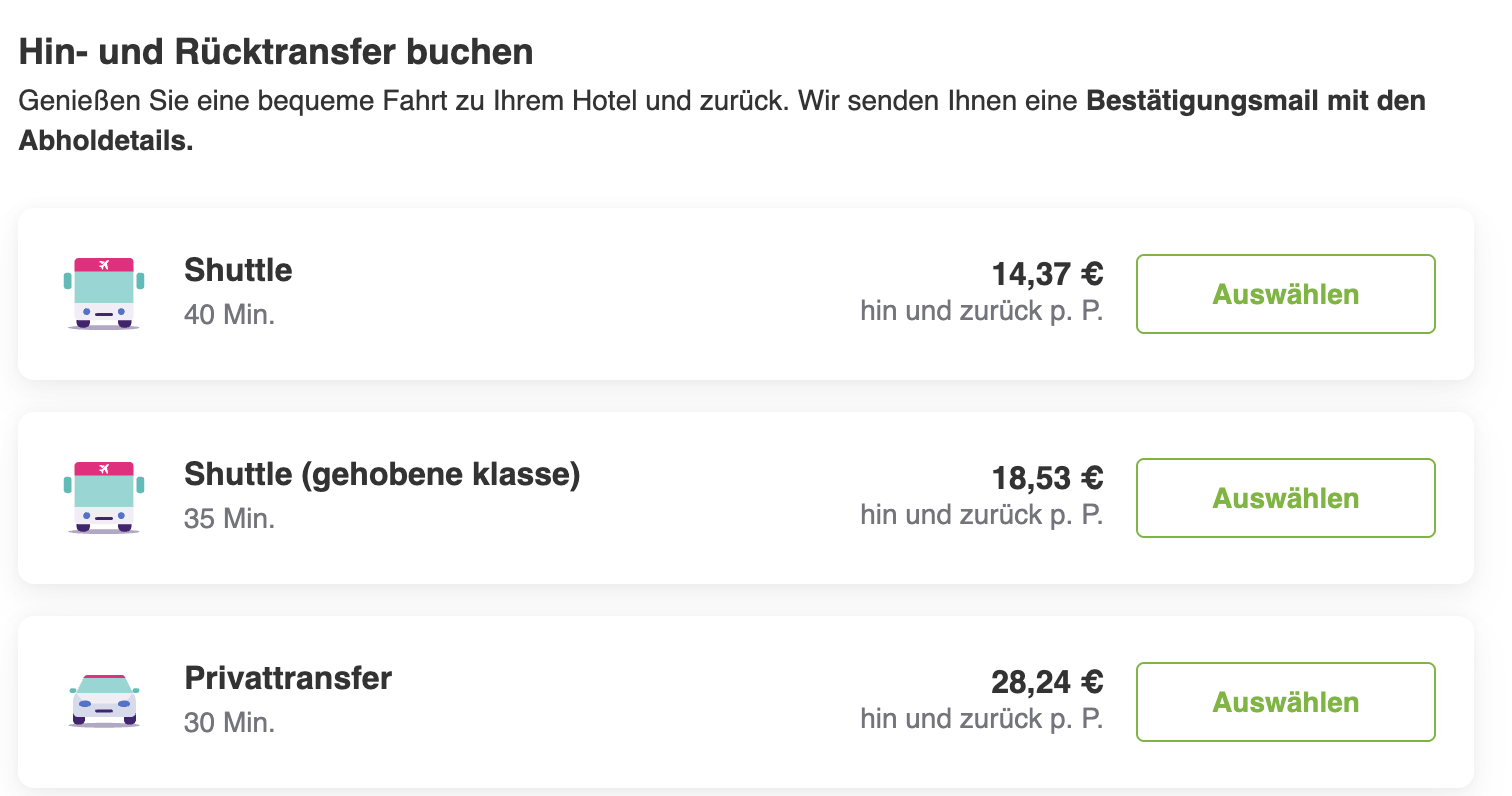
Task: Click the 28,24 € price
Action: pos(1047,681)
